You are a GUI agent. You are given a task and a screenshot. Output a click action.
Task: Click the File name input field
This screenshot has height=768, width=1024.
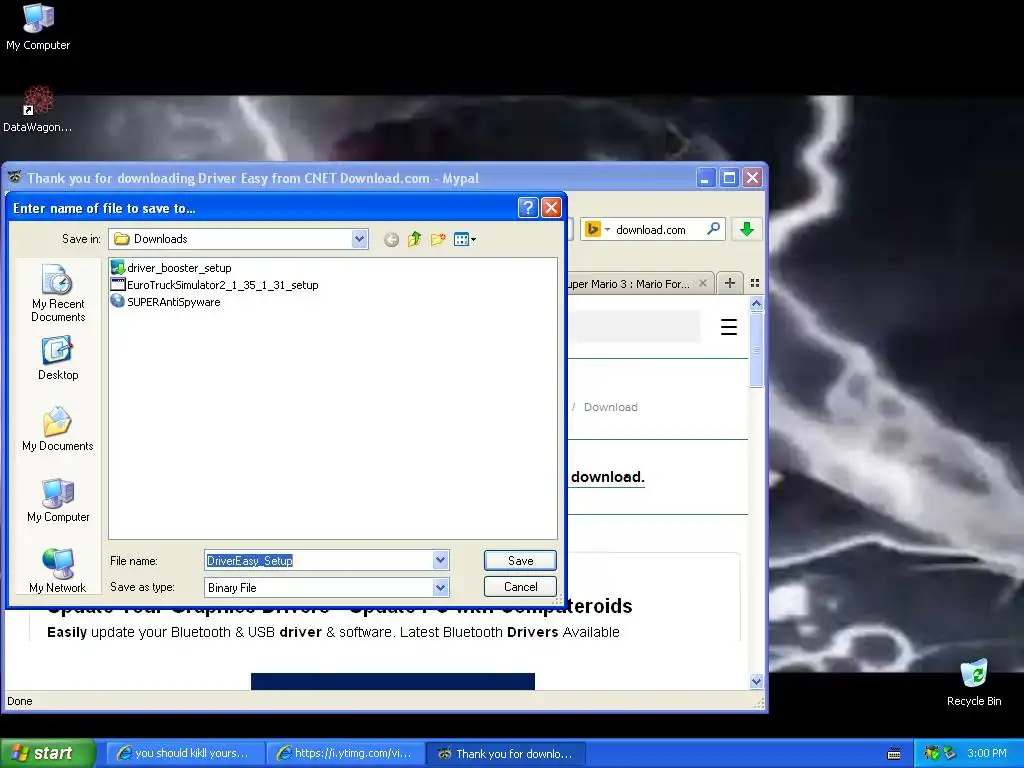(x=318, y=560)
